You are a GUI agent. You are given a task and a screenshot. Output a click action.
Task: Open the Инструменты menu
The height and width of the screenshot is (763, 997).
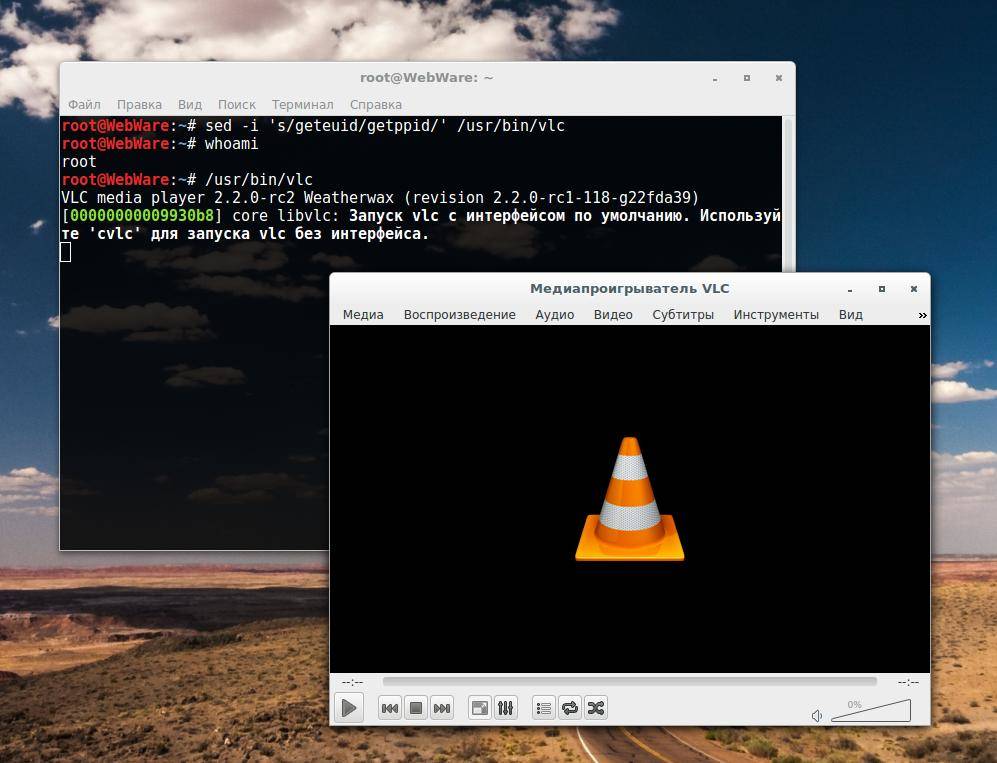[776, 315]
